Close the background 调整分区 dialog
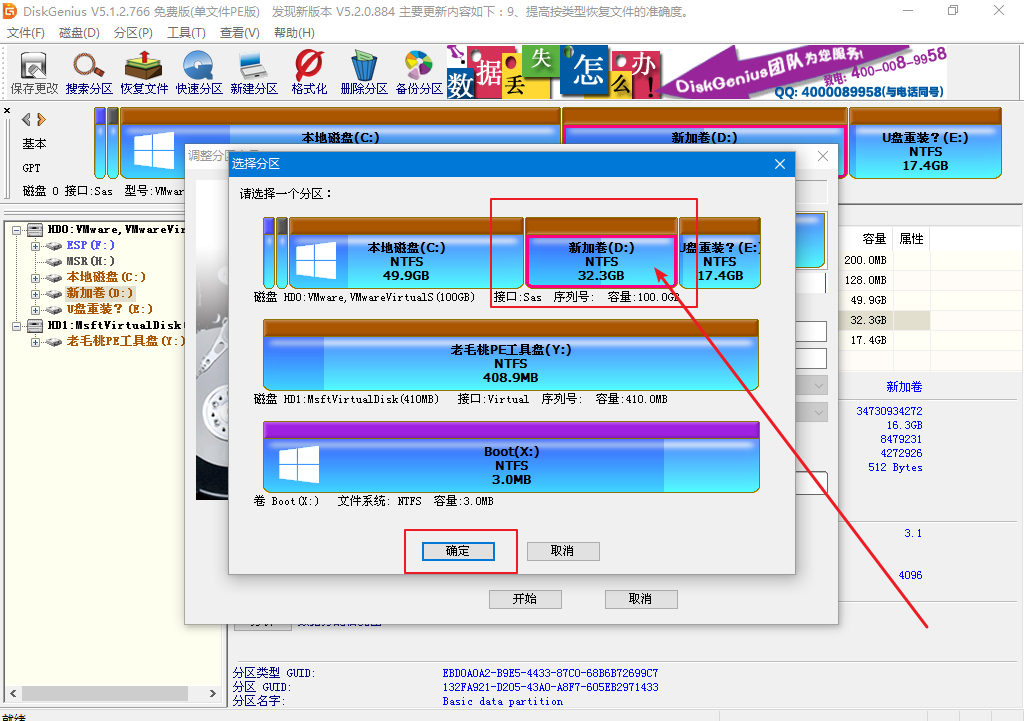 [823, 156]
